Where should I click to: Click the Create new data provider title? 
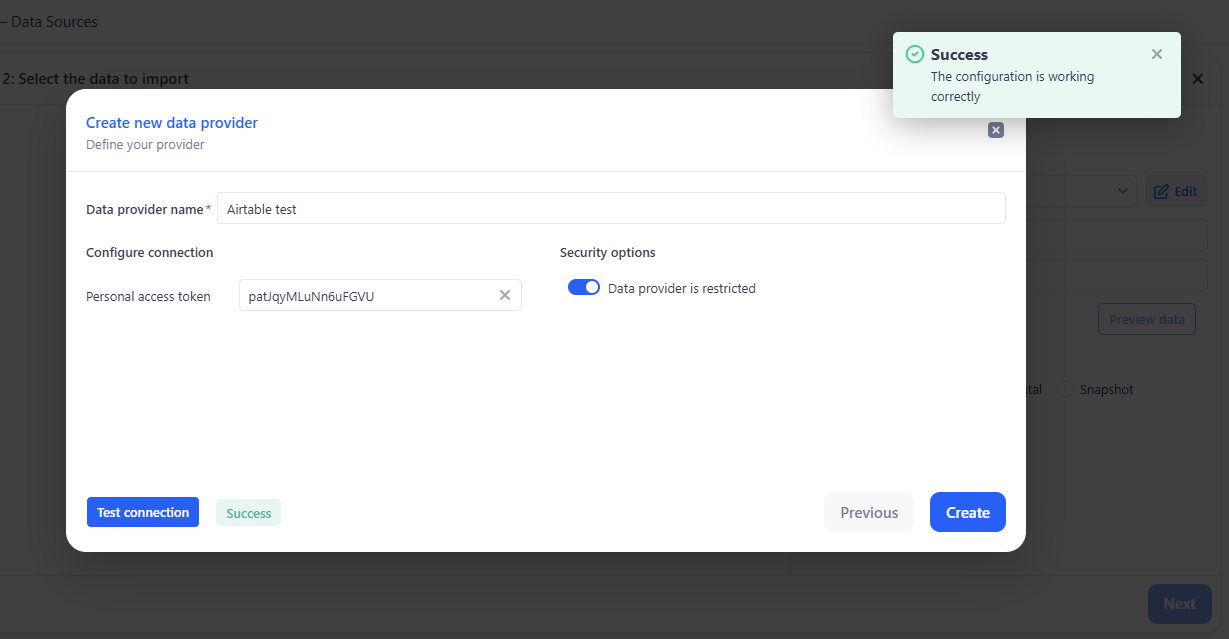[x=172, y=123]
